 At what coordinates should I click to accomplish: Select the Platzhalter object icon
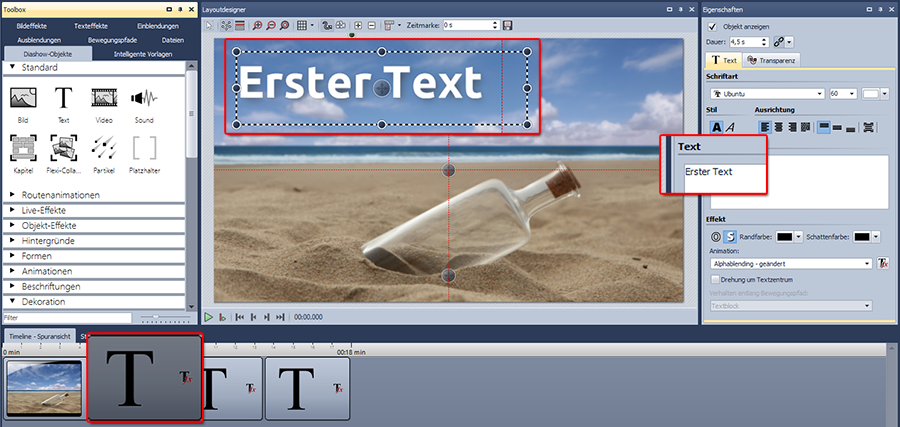coord(144,147)
